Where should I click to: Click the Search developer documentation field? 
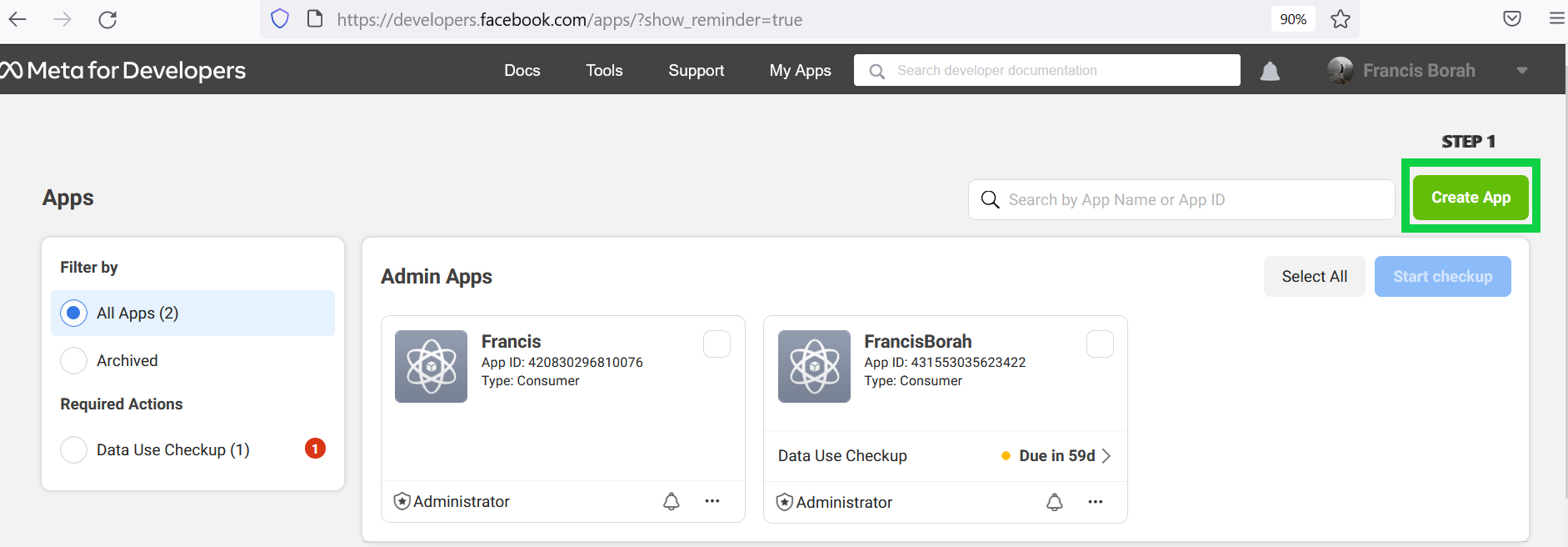point(1046,70)
